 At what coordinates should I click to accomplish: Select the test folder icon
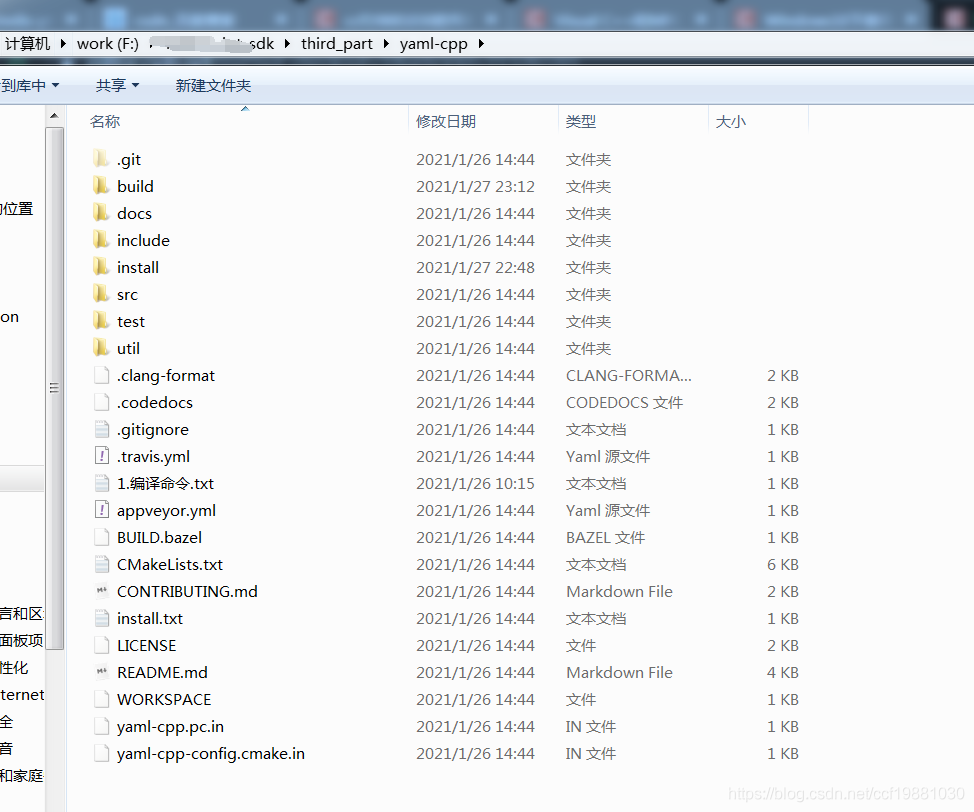[101, 321]
